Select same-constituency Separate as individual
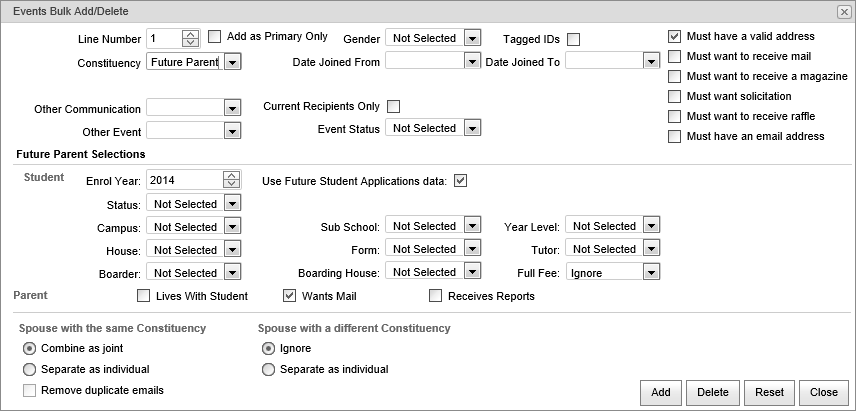Image resolution: width=856 pixels, height=411 pixels. 30,370
